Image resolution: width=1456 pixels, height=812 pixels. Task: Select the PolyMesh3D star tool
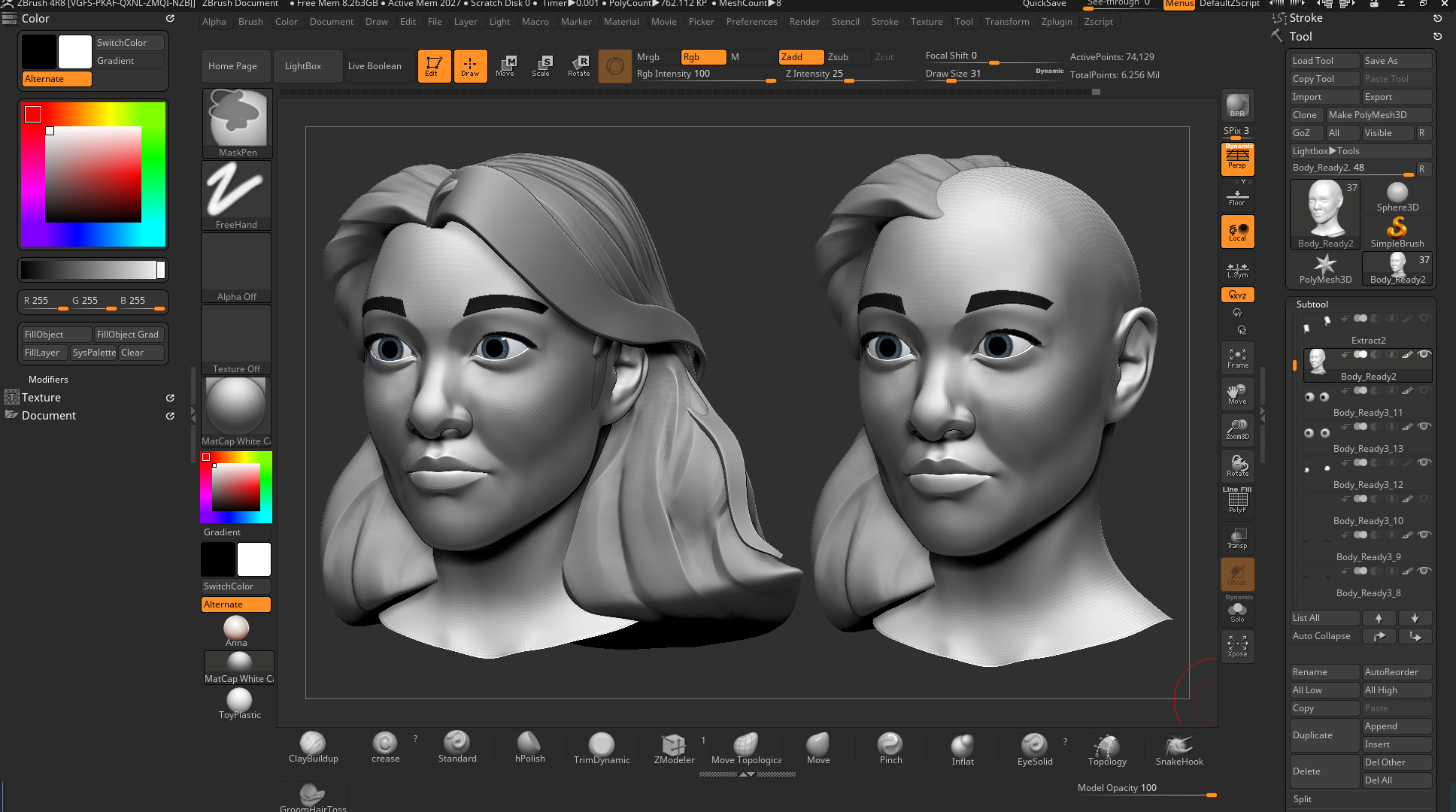(1325, 268)
